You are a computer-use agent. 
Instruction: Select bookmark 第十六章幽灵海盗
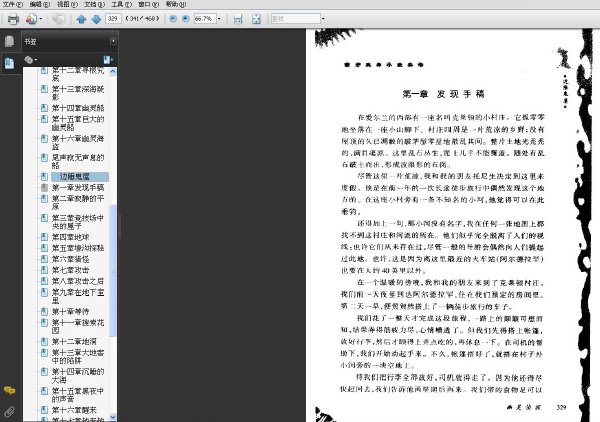[78, 142]
